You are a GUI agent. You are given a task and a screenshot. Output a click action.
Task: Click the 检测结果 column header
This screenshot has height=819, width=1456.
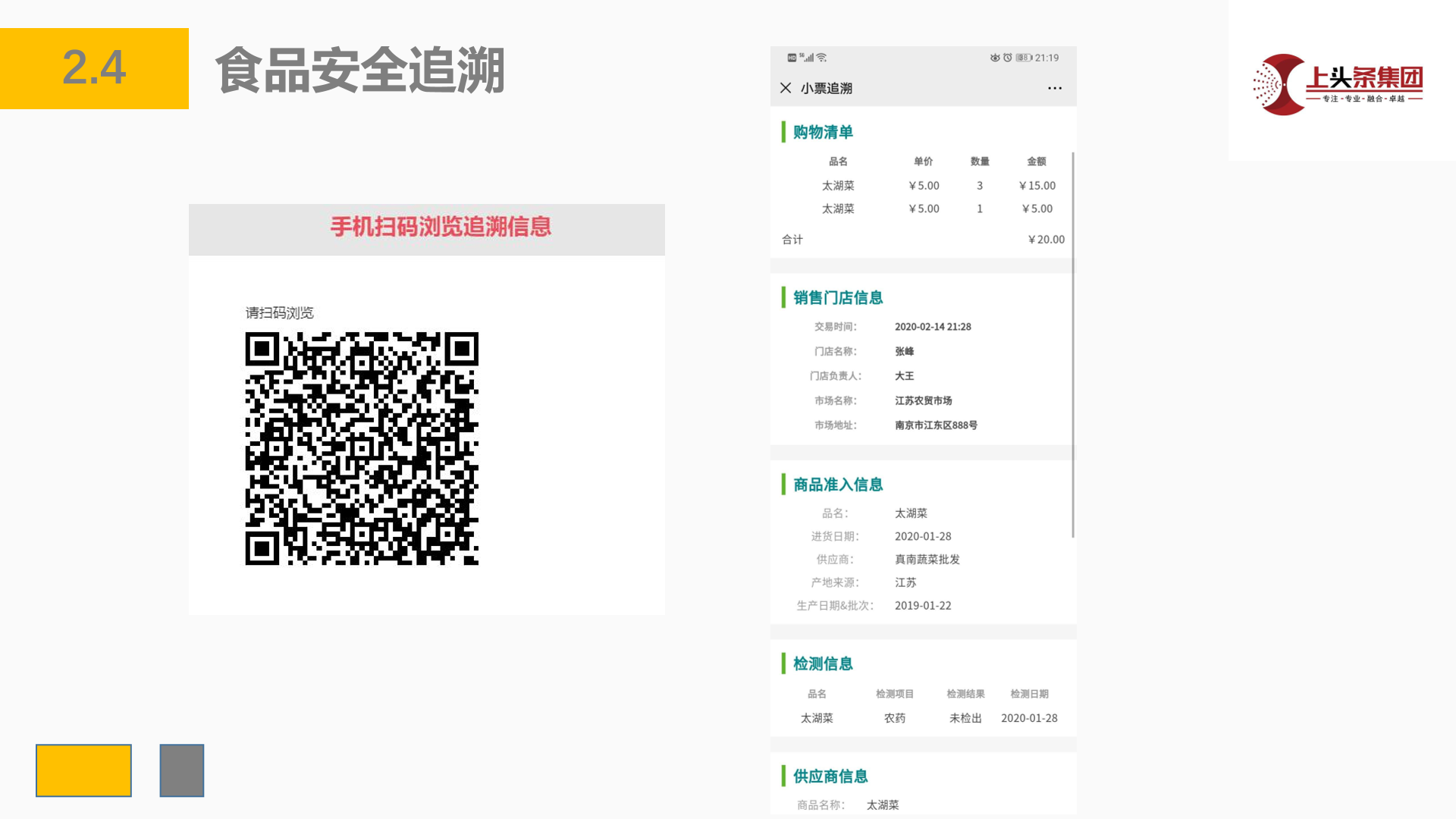[x=965, y=693]
